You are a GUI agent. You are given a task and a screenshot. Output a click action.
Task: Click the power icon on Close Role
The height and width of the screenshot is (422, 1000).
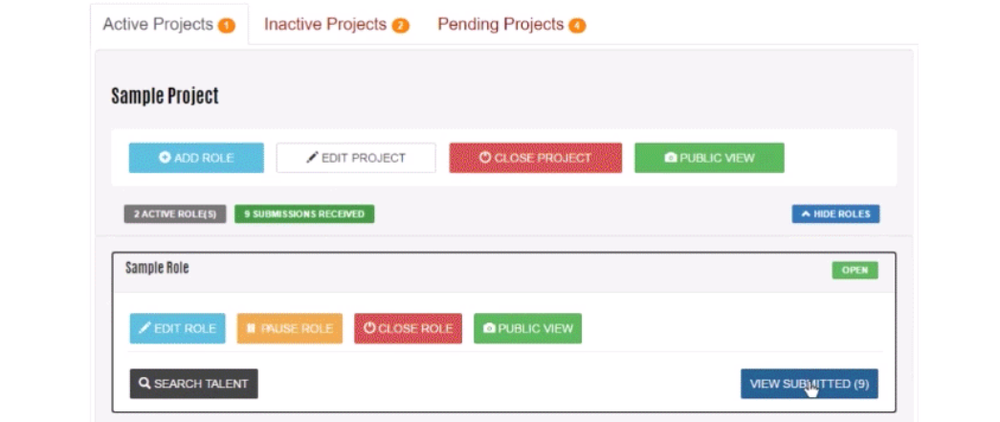(369, 329)
